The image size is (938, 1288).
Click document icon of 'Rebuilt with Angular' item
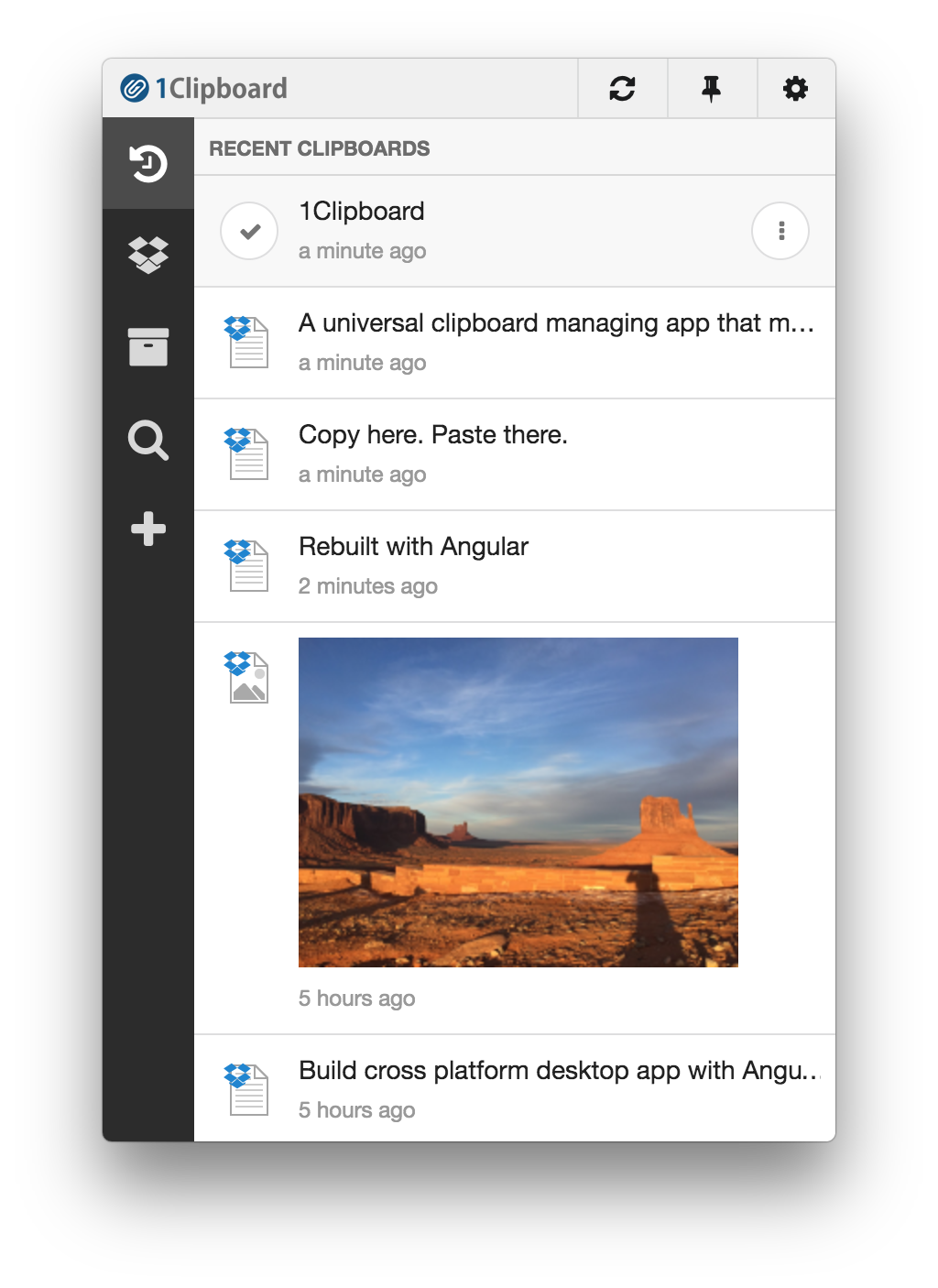click(247, 565)
